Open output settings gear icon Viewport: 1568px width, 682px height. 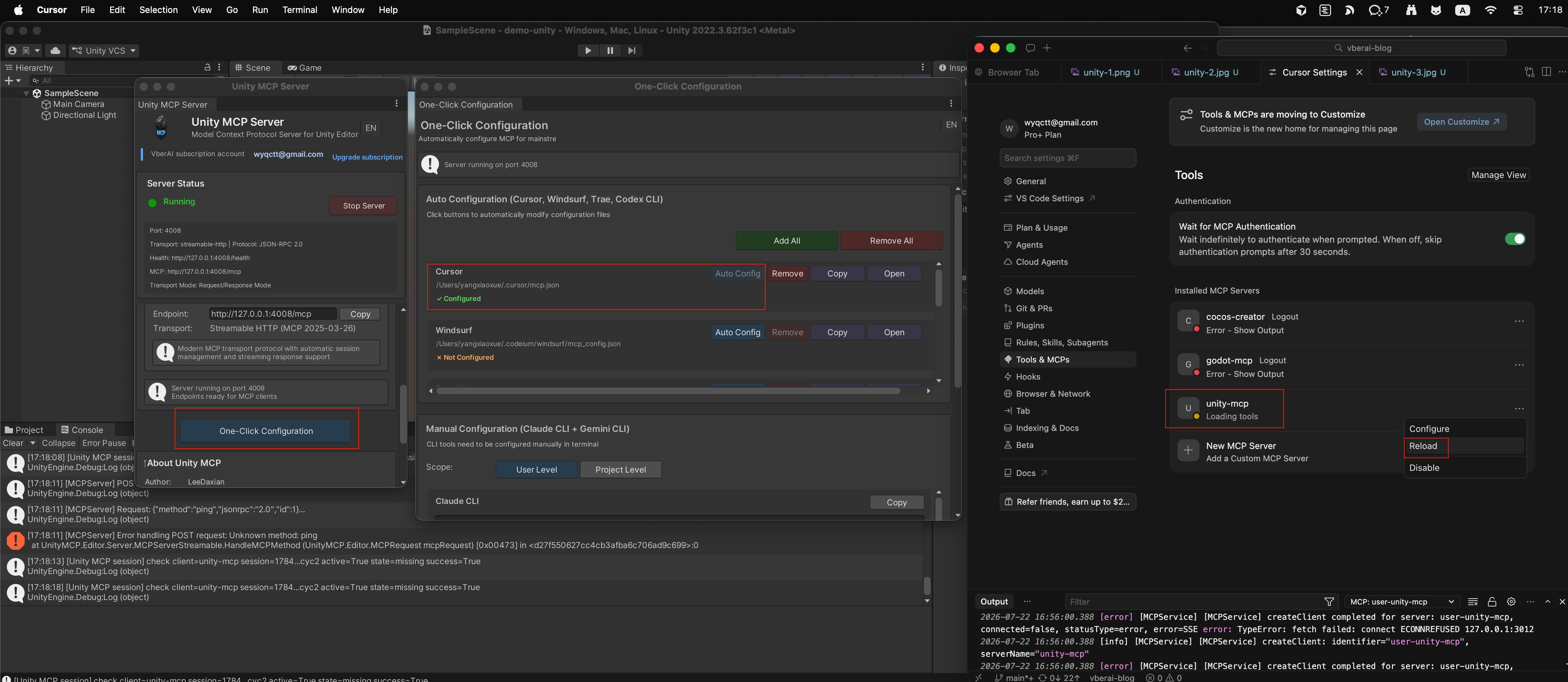click(x=1511, y=601)
